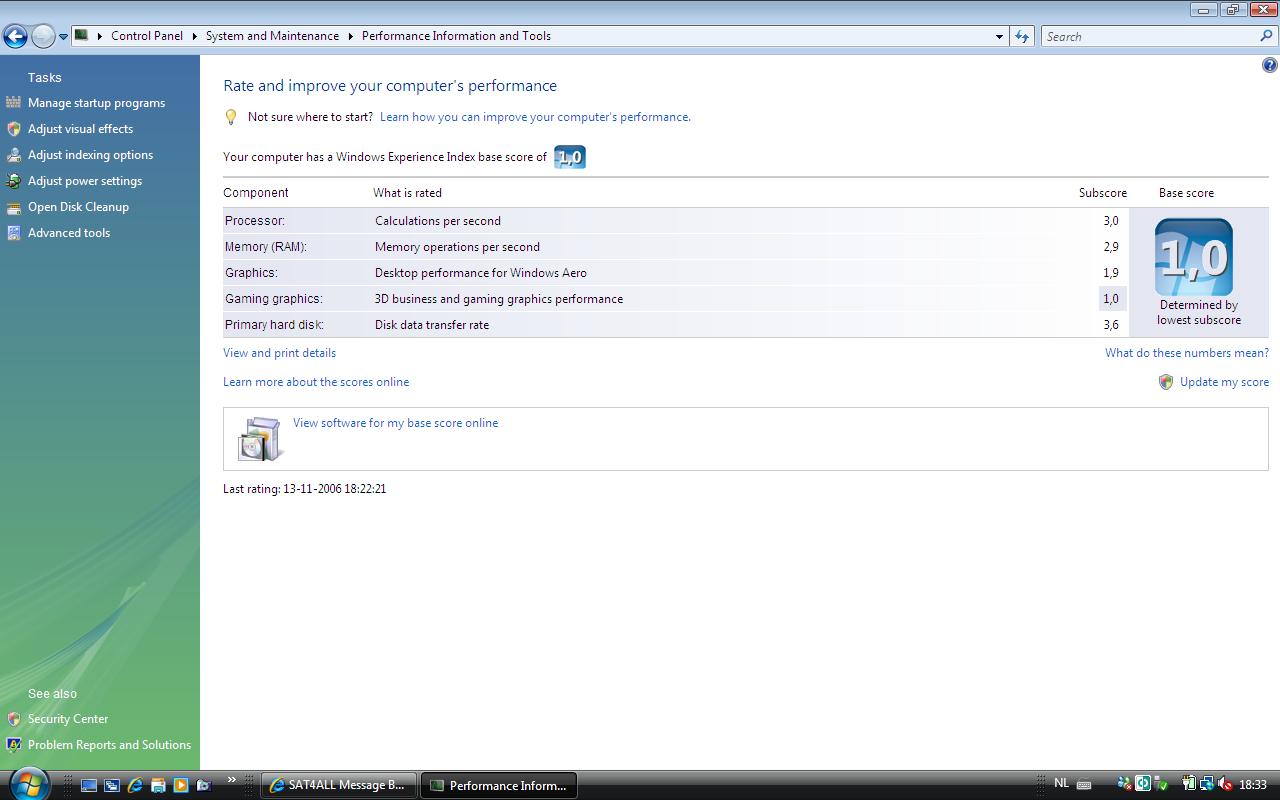Screen dimensions: 1280x800
Task: Click the Adjust indexing options icon
Action: pyautogui.click(x=13, y=155)
